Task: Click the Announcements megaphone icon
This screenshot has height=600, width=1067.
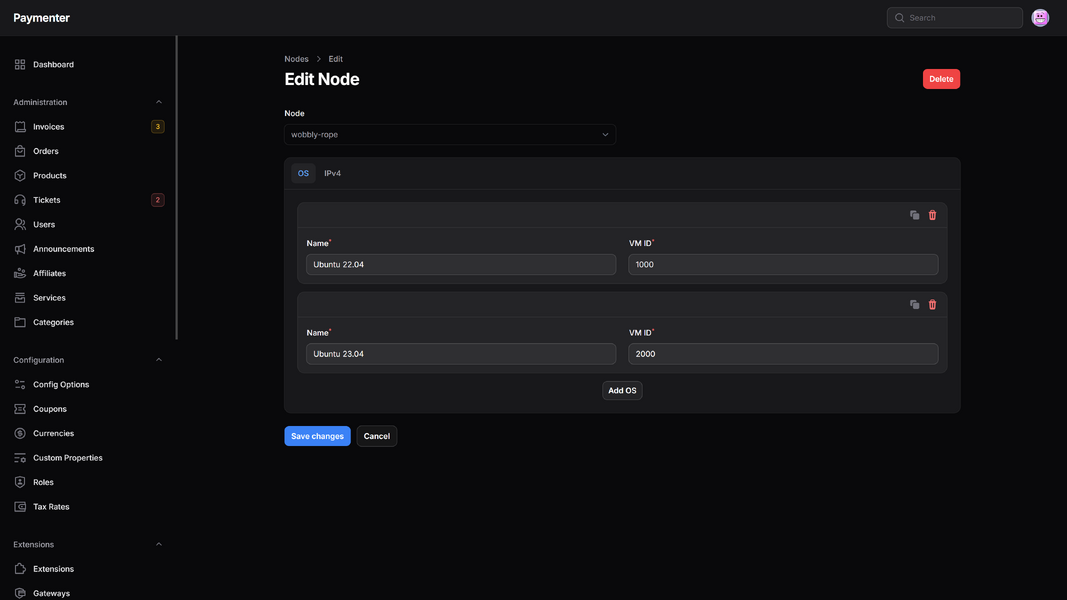Action: (20, 249)
